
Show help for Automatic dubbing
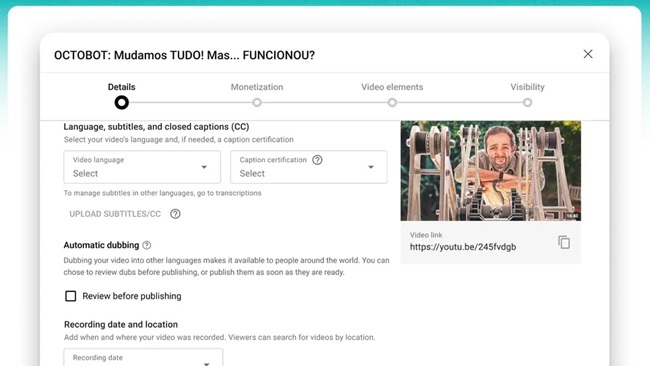click(x=147, y=245)
